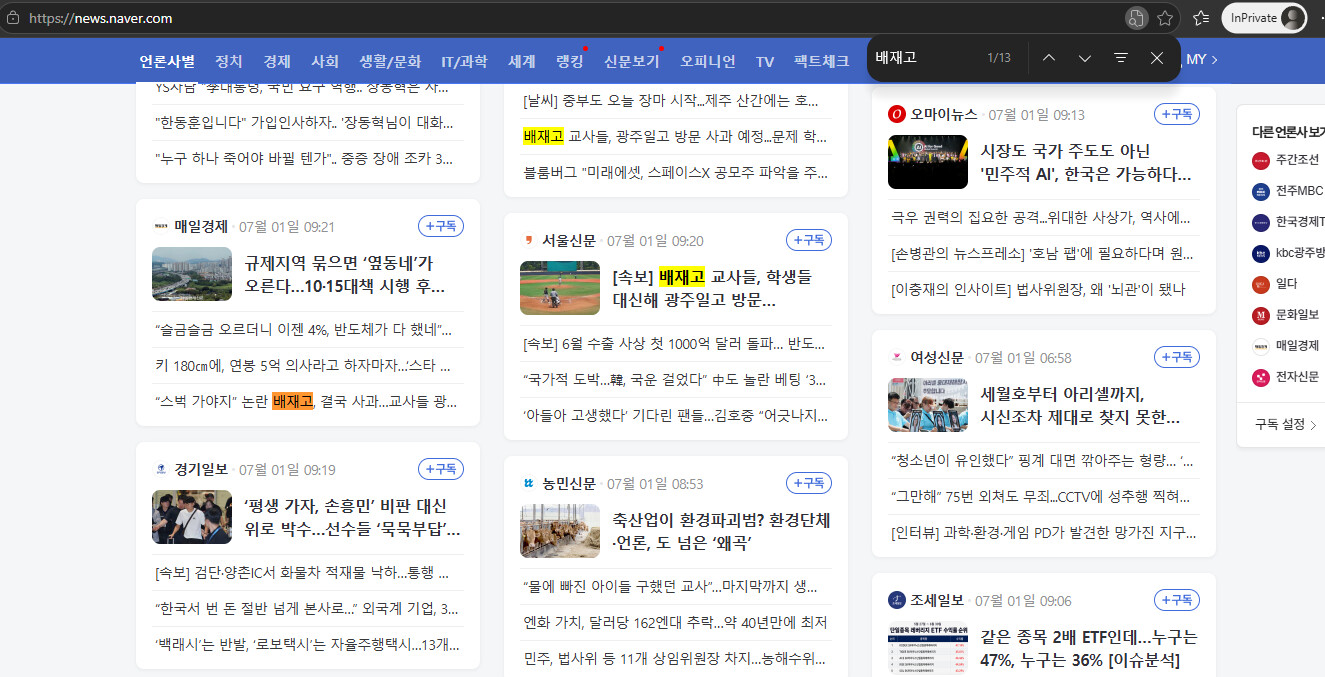Open the InPrivate profile button
Viewport: 1325px width, 677px height.
click(1264, 18)
